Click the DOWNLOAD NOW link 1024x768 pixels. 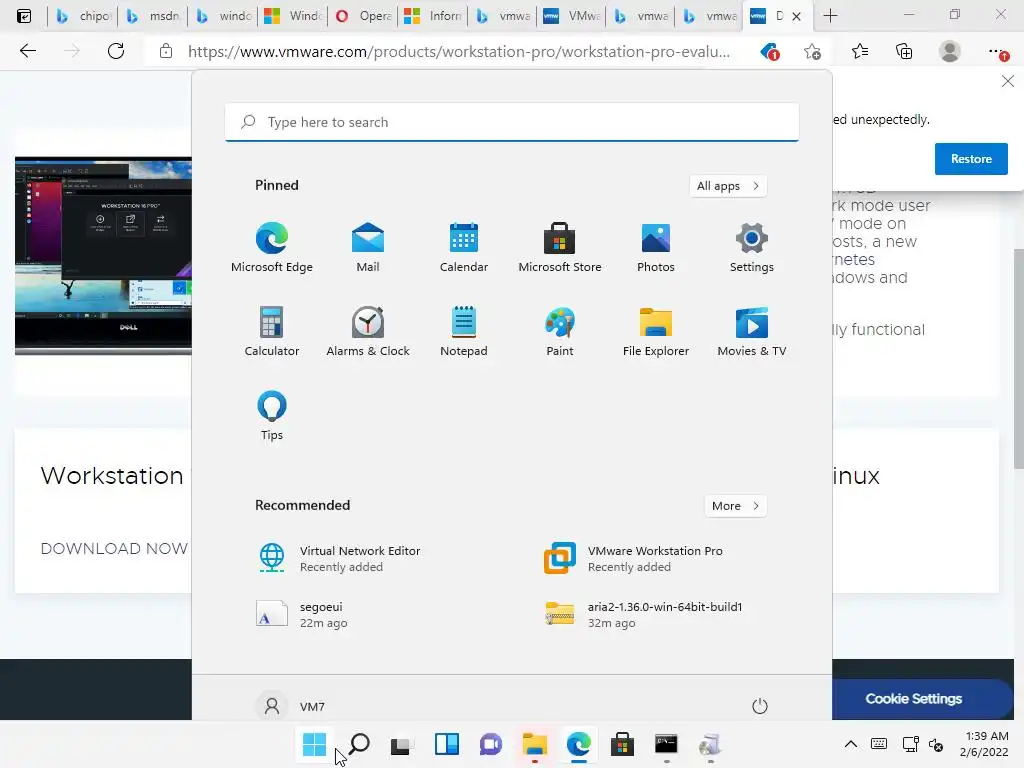114,548
